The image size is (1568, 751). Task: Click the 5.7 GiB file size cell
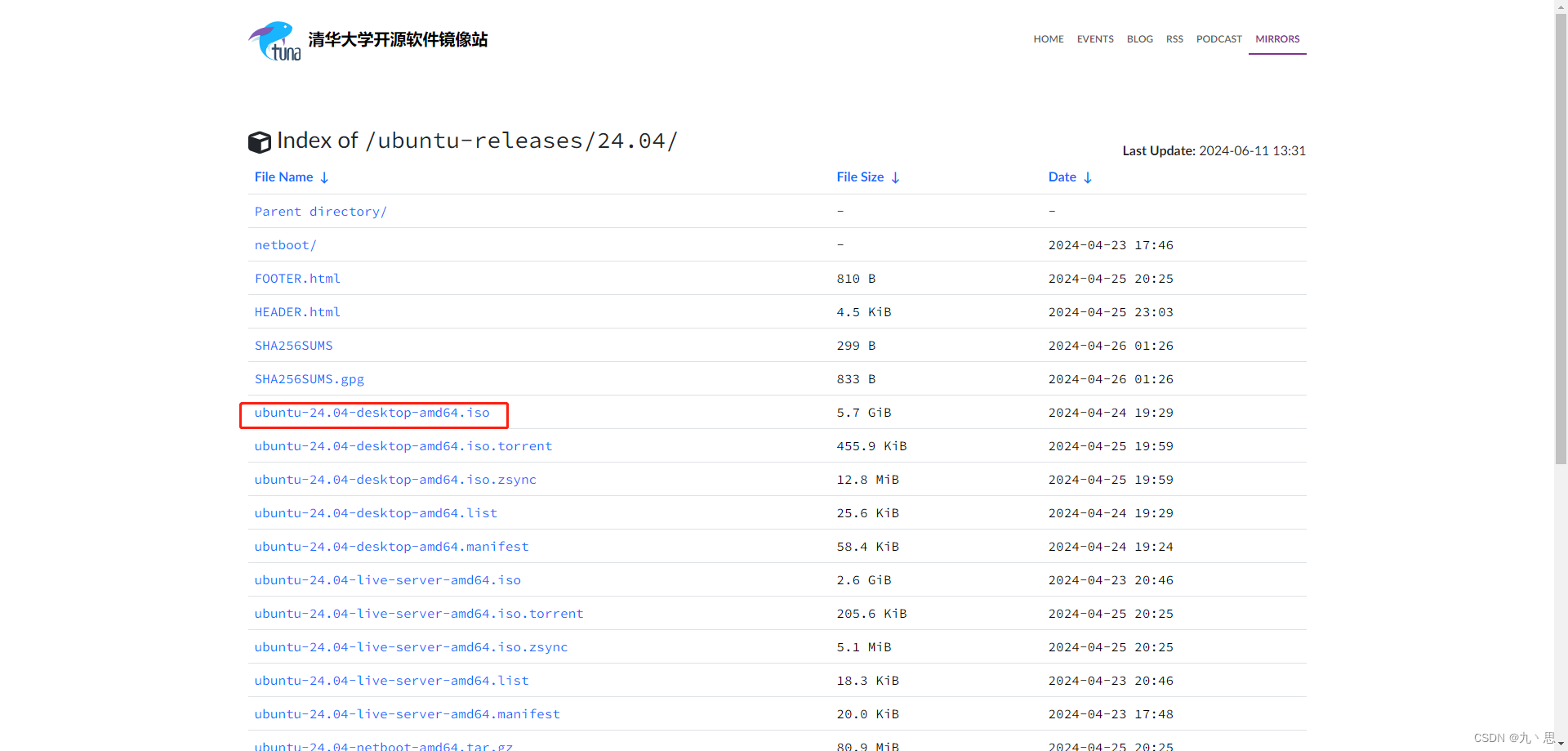click(863, 413)
